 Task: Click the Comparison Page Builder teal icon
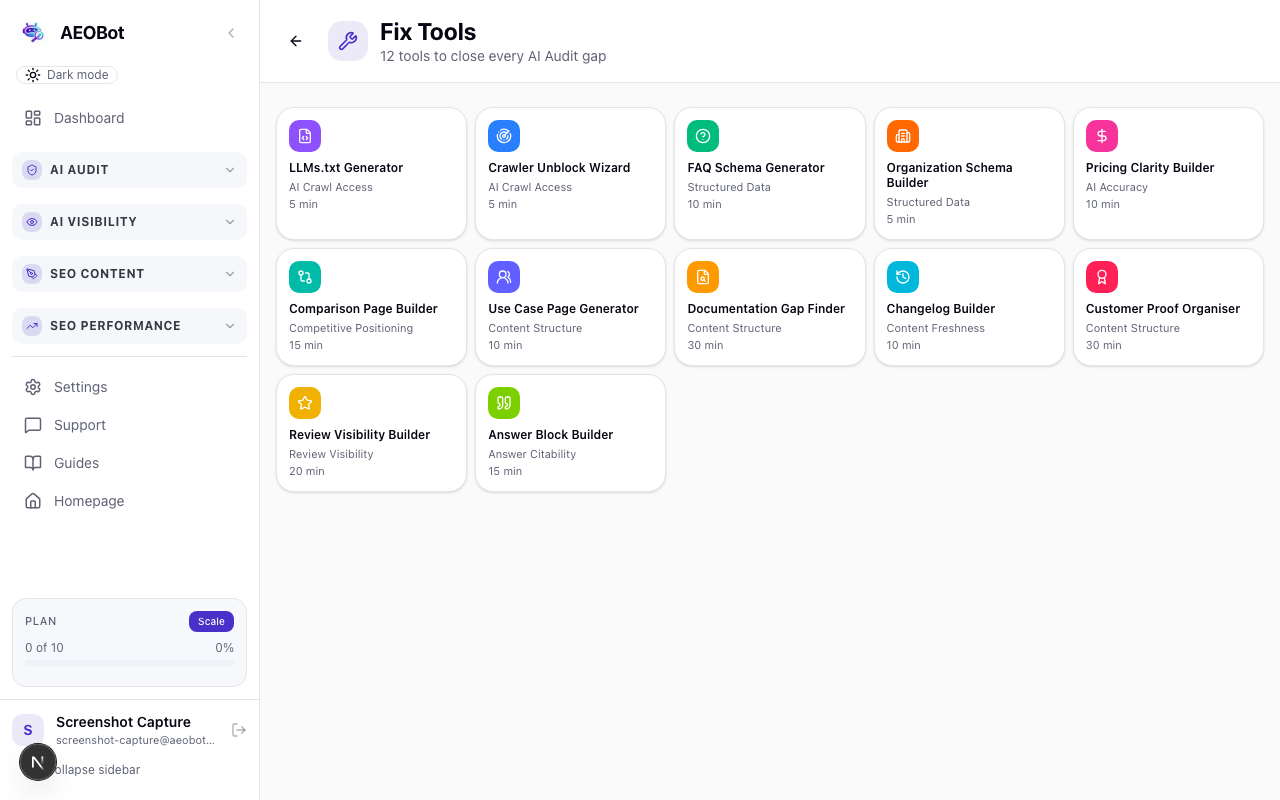(305, 277)
